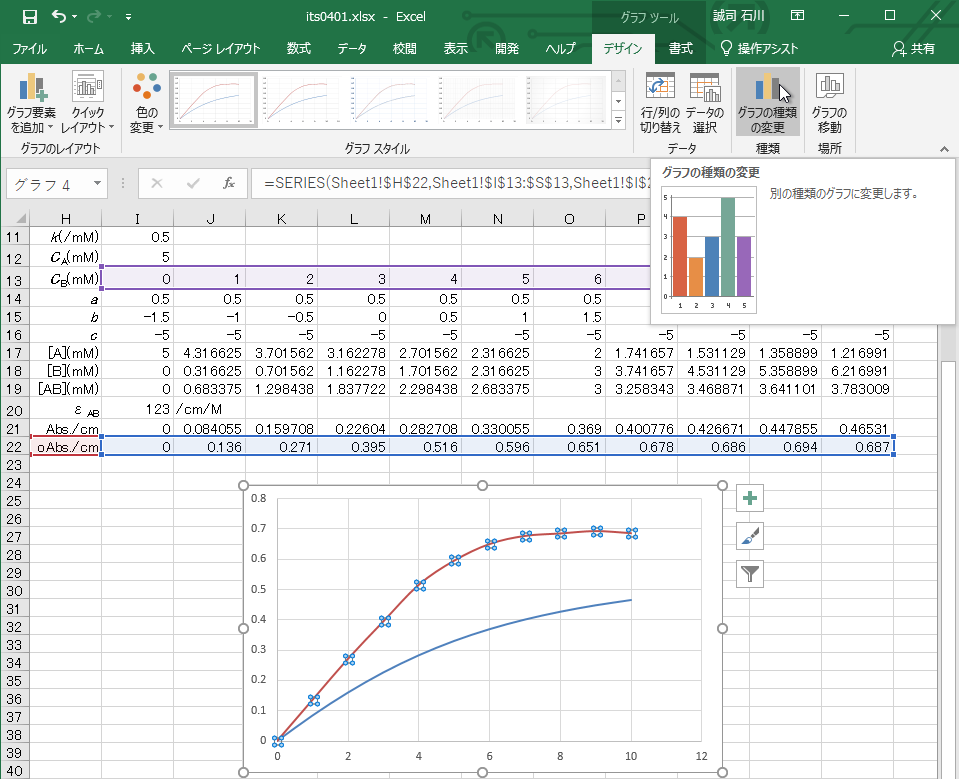The image size is (959, 779).
Task: Open the Change Colors palette (色の変更)
Action: pyautogui.click(x=147, y=102)
